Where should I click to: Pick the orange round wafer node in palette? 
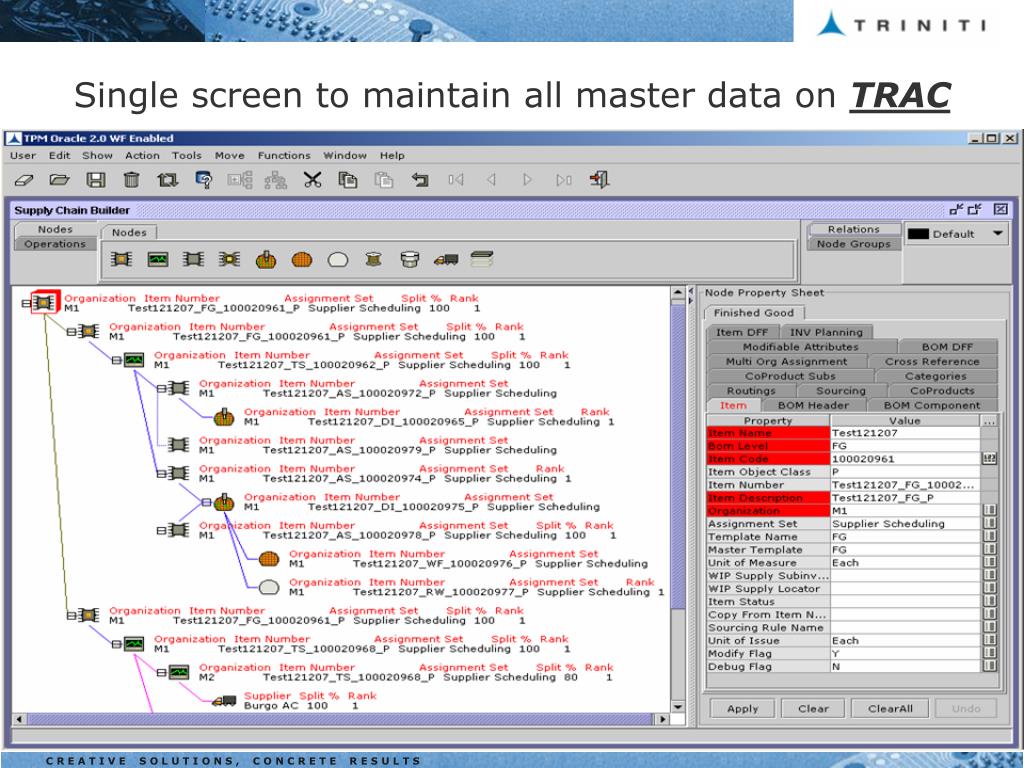(x=302, y=260)
